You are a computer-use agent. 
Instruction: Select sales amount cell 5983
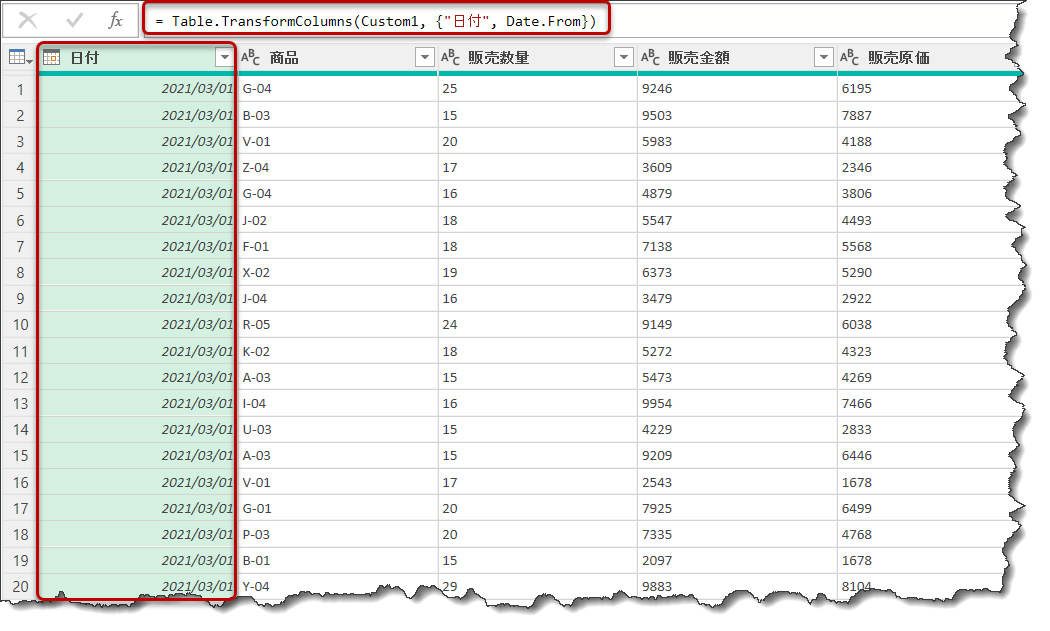tap(737, 141)
